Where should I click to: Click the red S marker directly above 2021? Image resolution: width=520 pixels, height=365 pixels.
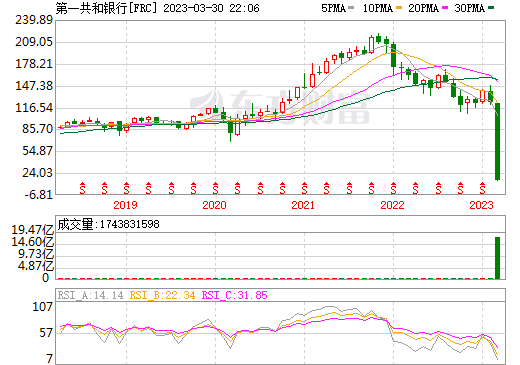coord(304,188)
